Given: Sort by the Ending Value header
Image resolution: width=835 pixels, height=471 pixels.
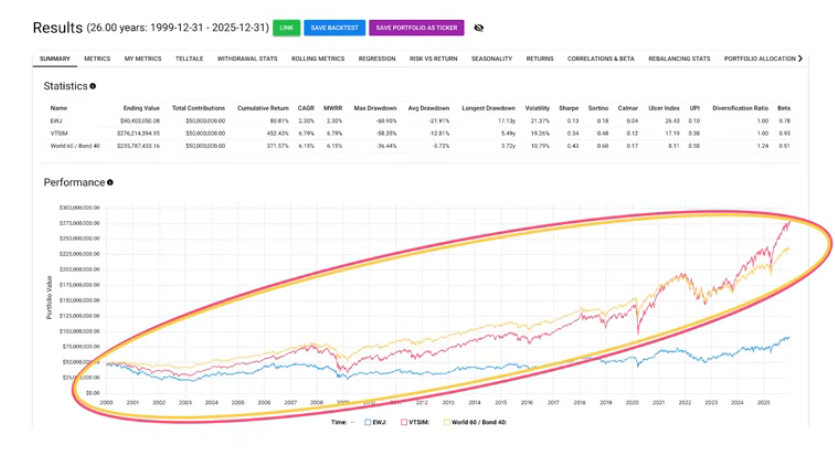Looking at the screenshot, I should 141,108.
